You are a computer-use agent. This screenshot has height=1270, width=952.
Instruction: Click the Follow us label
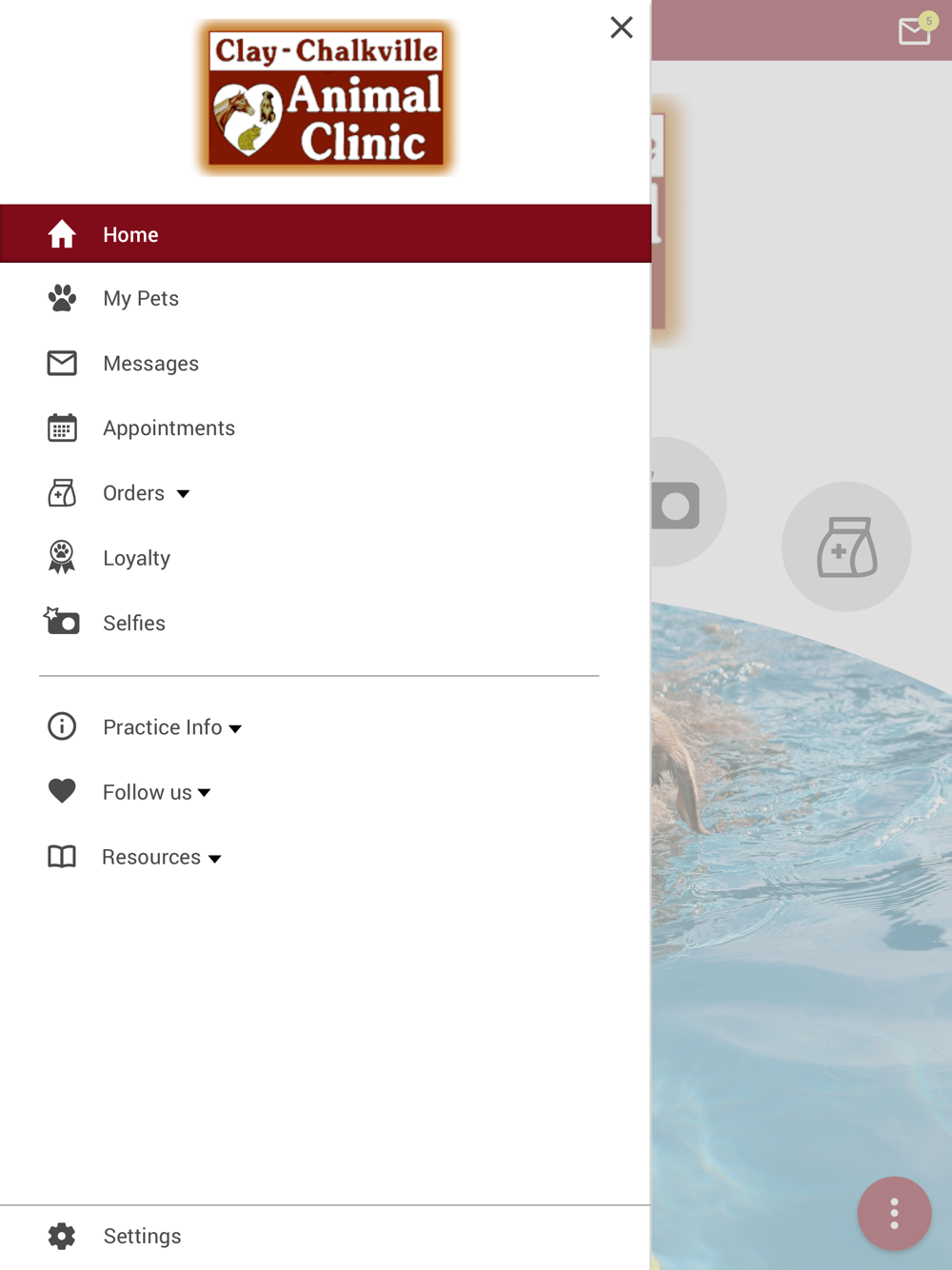148,792
